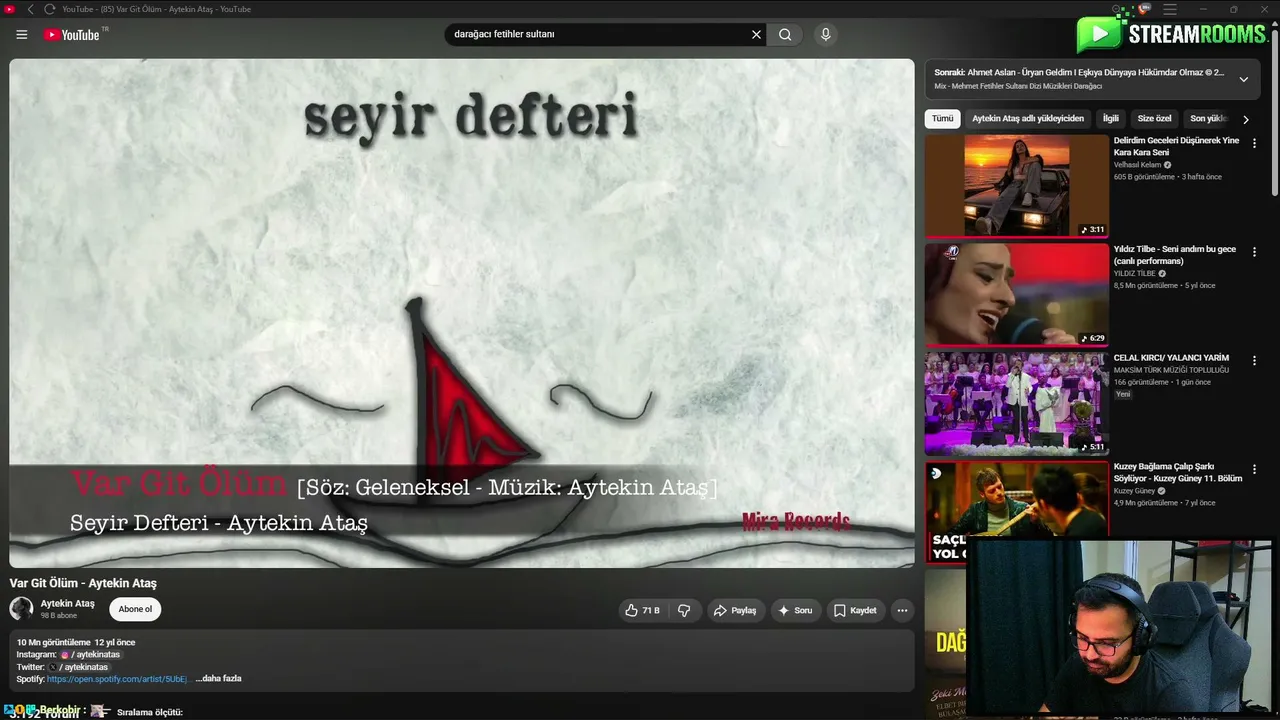Open the Aytekin Ataş channel avatar
1280x720 pixels.
click(x=21, y=608)
